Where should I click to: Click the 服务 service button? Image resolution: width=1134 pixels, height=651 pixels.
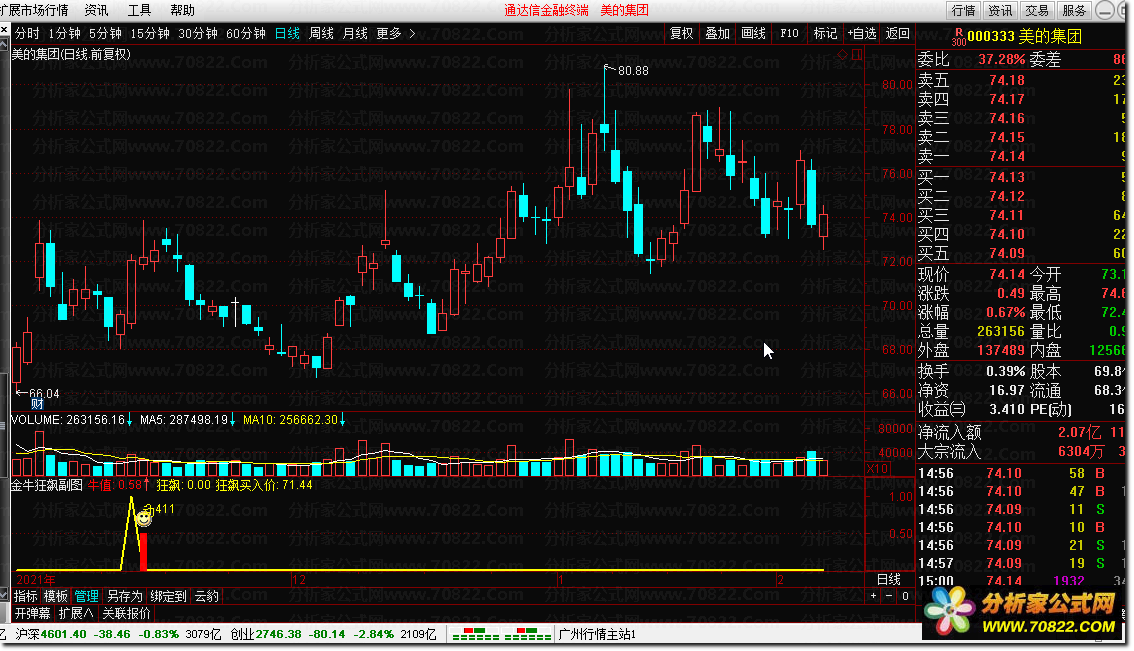tap(1074, 10)
